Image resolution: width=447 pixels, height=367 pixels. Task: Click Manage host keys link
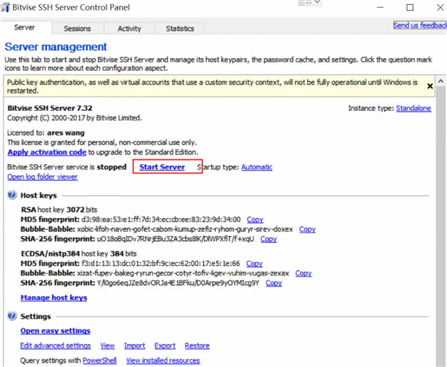pos(54,298)
